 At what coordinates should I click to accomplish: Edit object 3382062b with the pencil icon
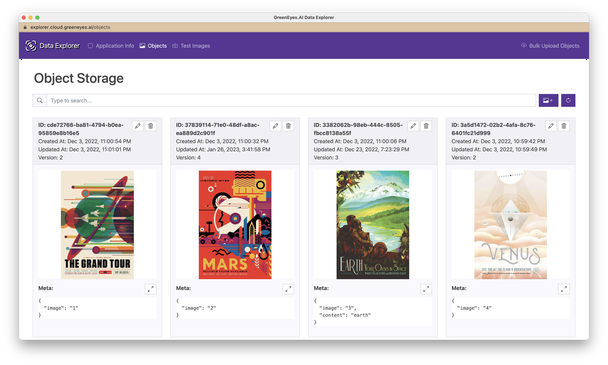coord(413,126)
